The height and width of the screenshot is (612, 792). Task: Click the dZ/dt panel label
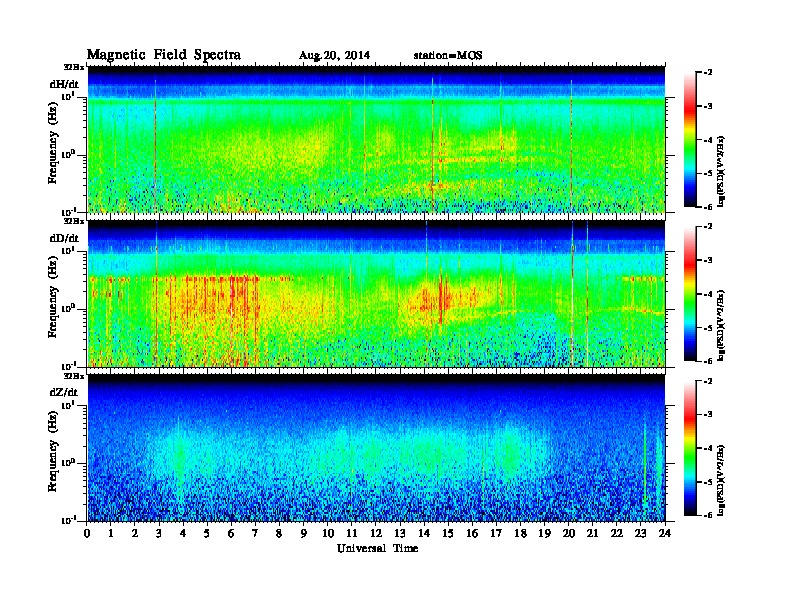64,392
